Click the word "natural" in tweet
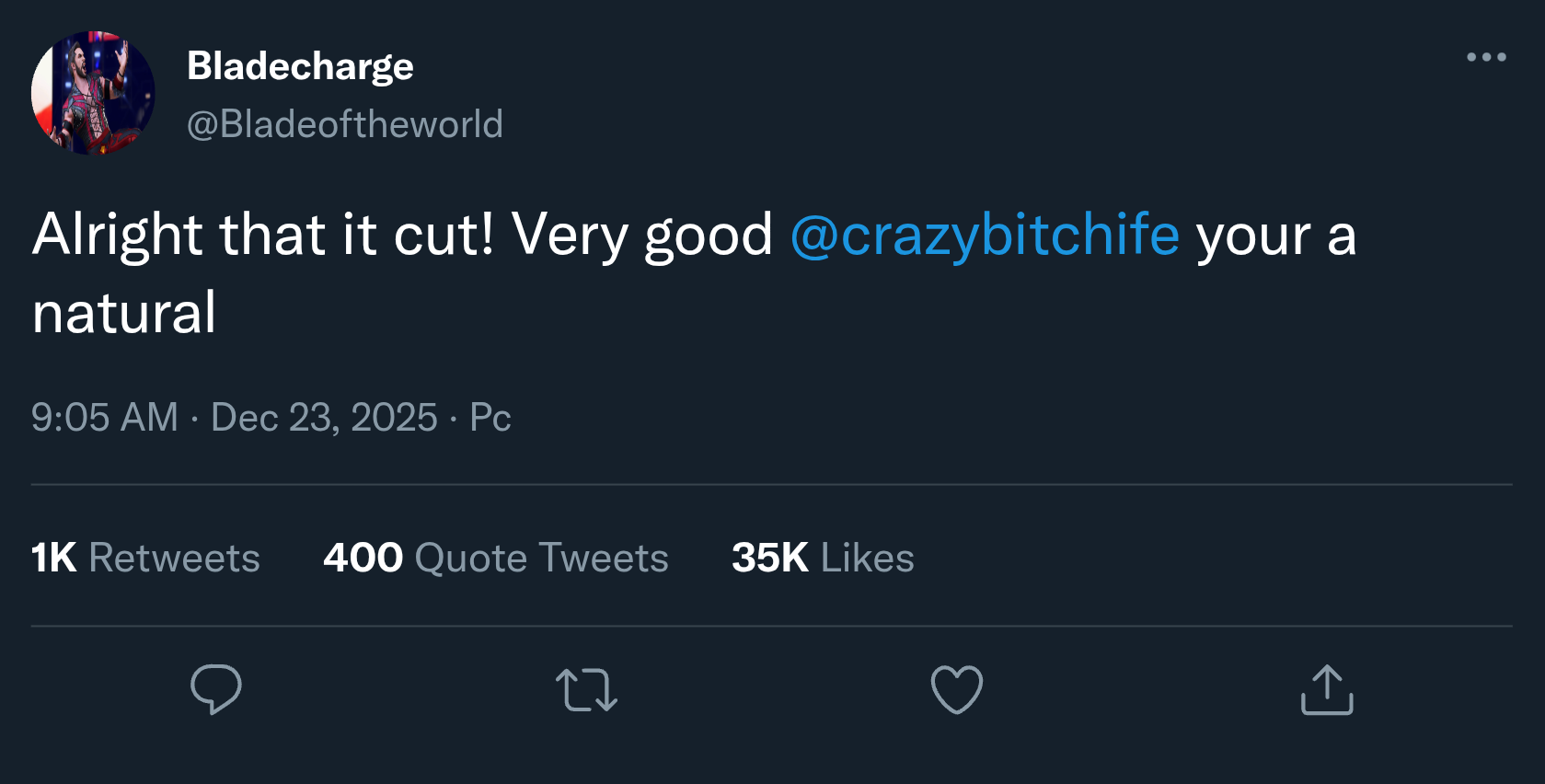The width and height of the screenshot is (1545, 784). [124, 313]
